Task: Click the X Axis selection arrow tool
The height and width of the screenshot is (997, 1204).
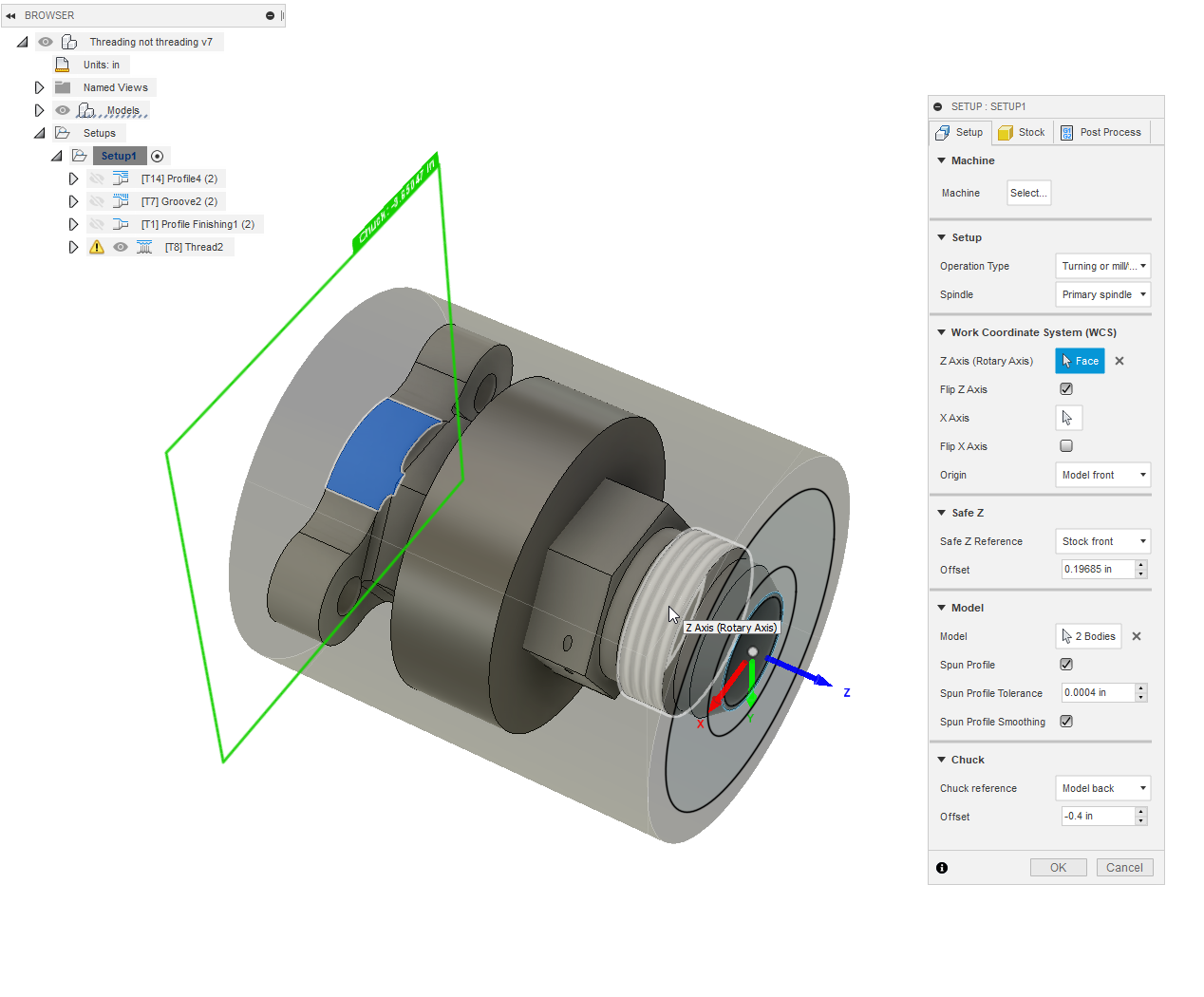Action: click(1068, 418)
